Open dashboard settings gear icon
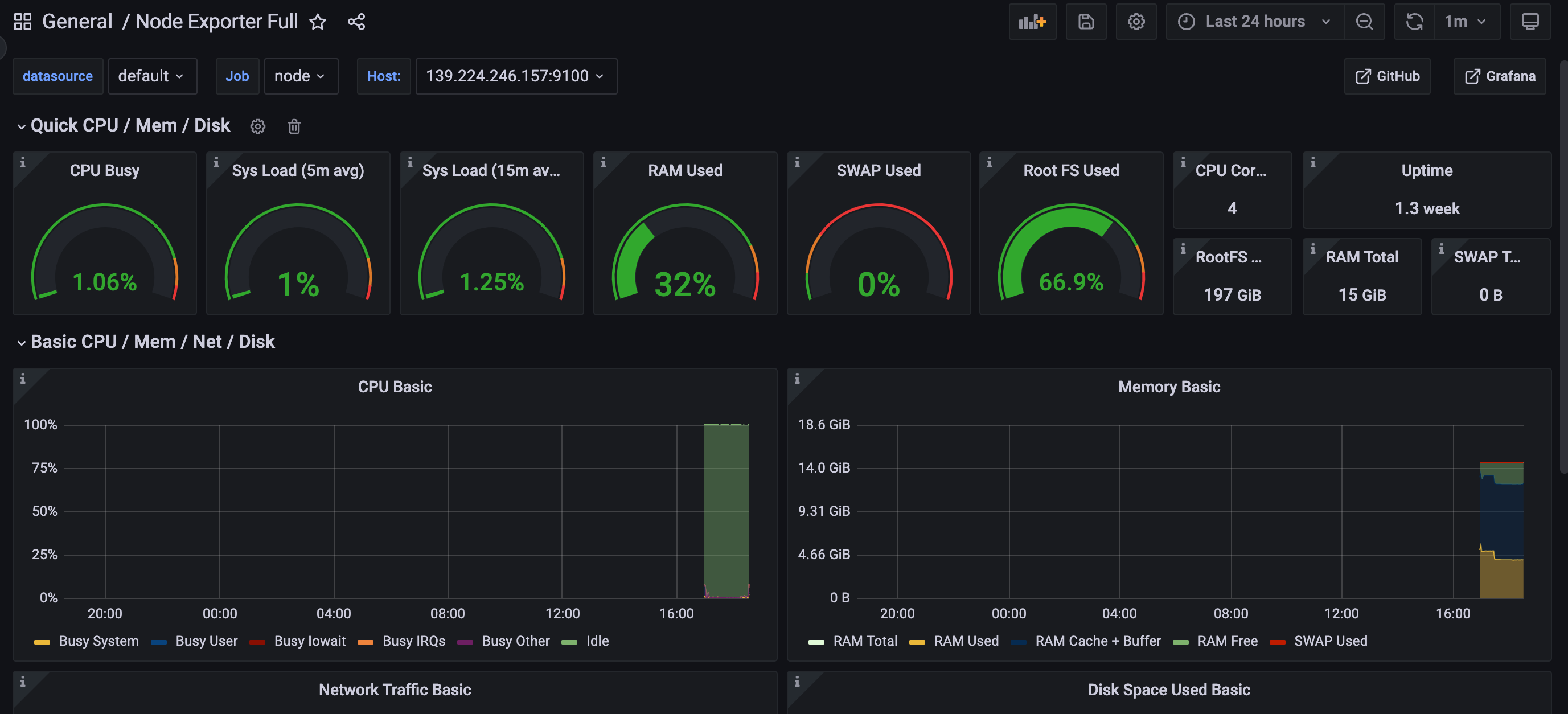The height and width of the screenshot is (714, 1568). click(1135, 22)
